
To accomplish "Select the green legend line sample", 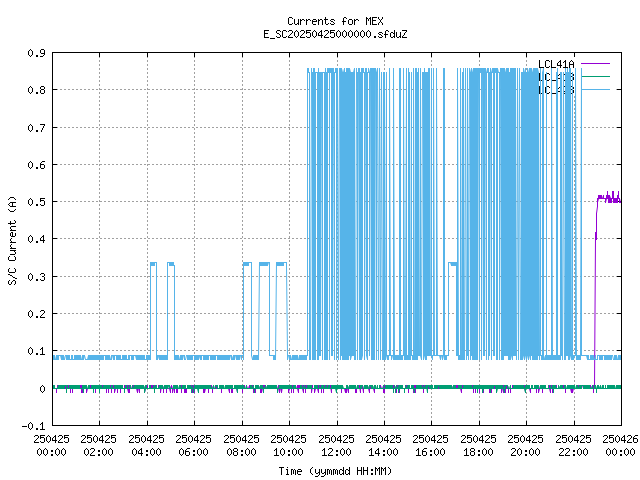I will pos(594,76).
